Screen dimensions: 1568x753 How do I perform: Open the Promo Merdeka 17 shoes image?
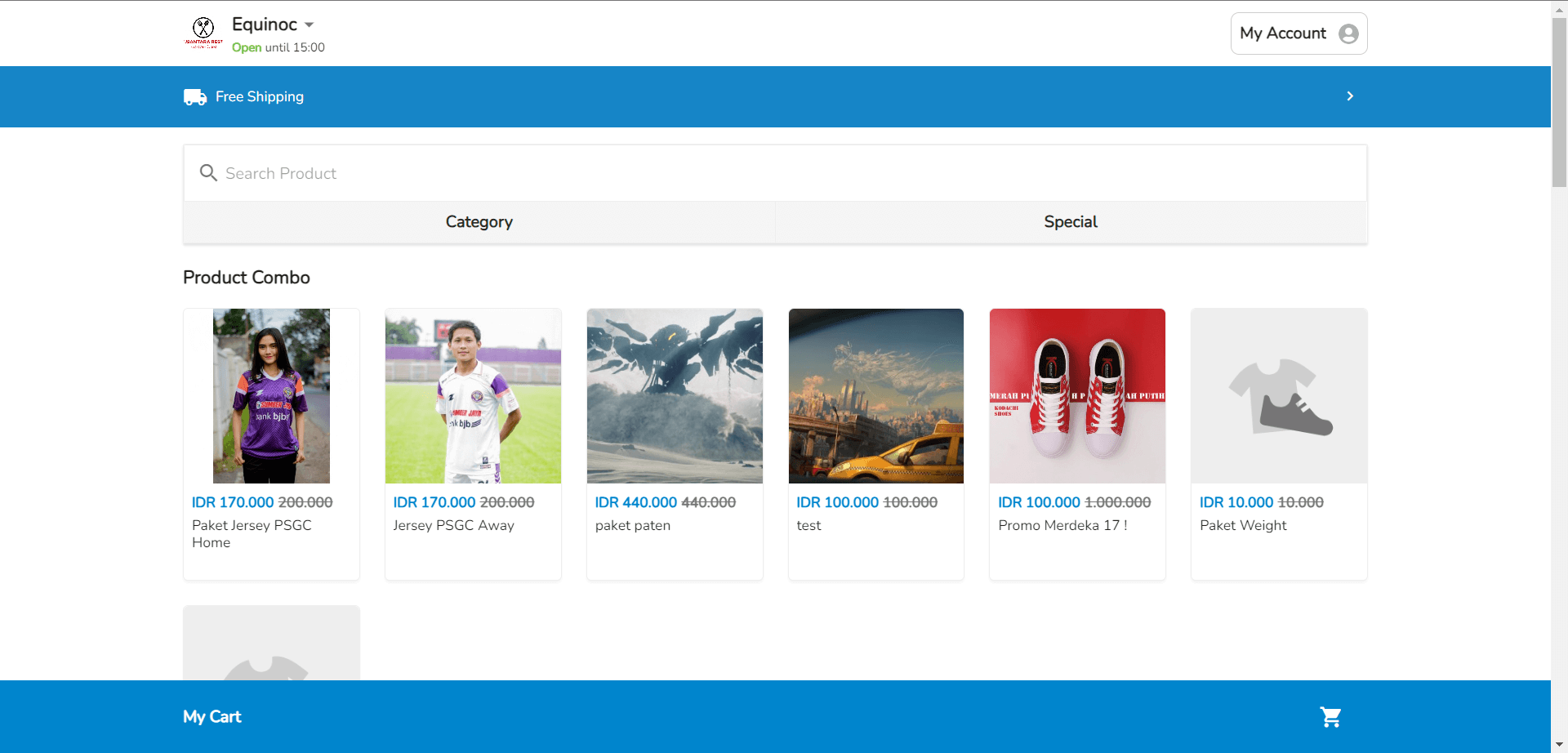pyautogui.click(x=1077, y=396)
